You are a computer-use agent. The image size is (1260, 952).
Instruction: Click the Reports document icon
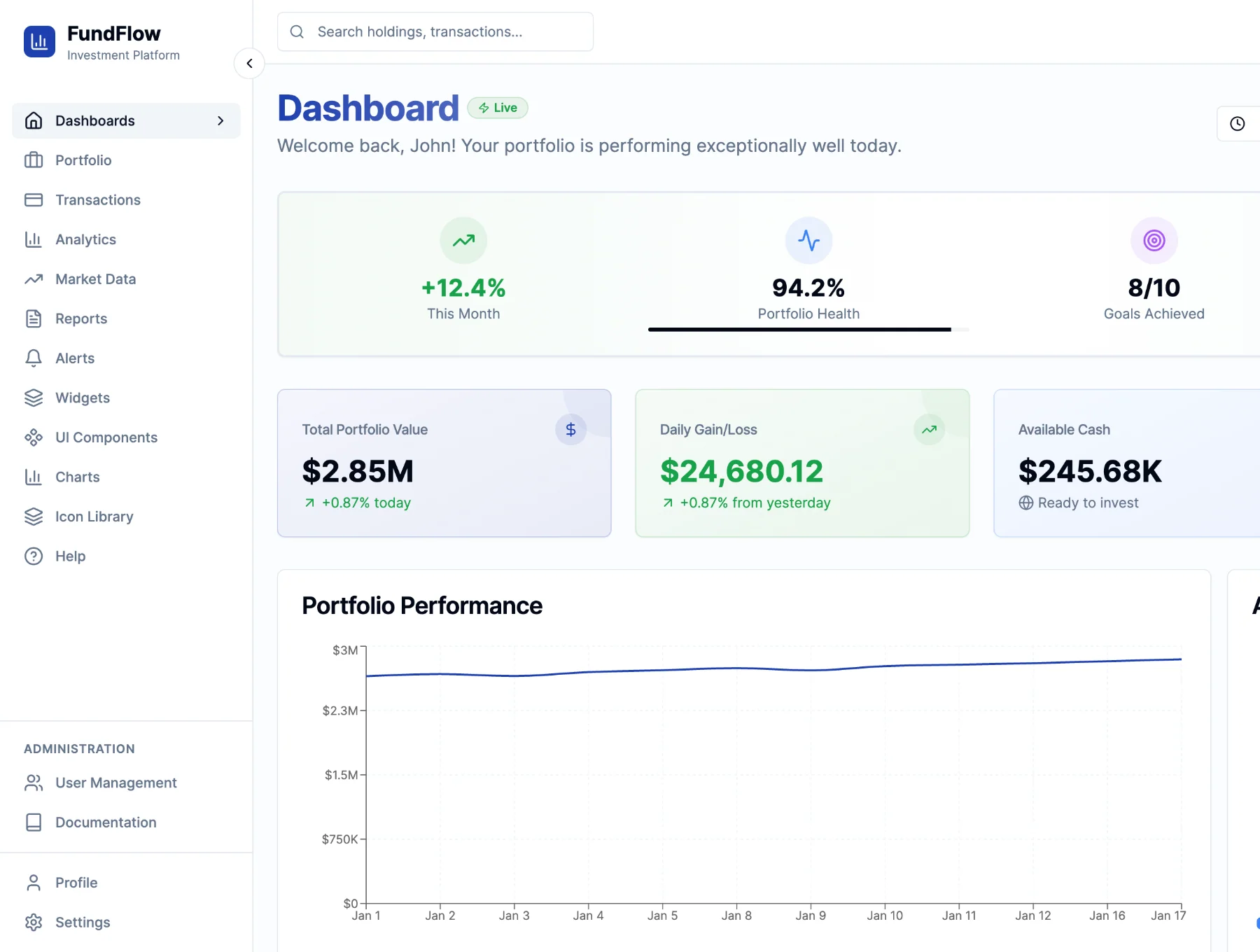click(34, 318)
